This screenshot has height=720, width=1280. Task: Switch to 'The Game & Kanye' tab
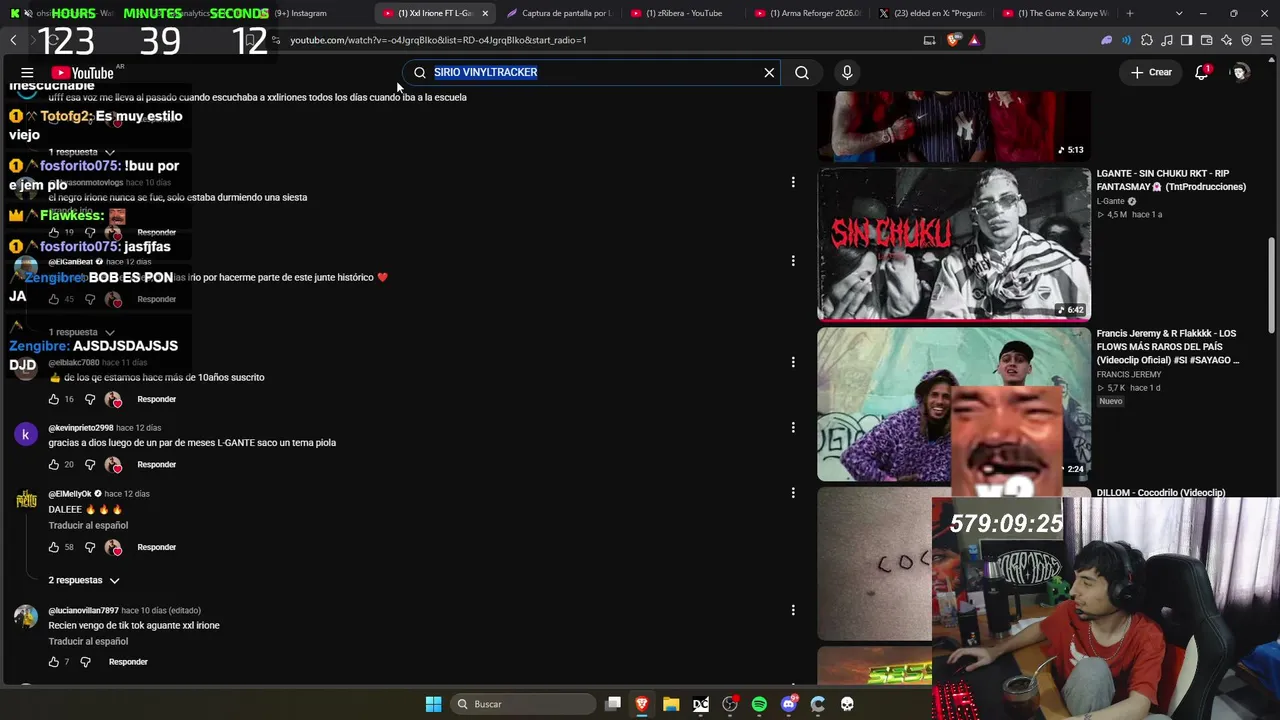(x=1055, y=13)
